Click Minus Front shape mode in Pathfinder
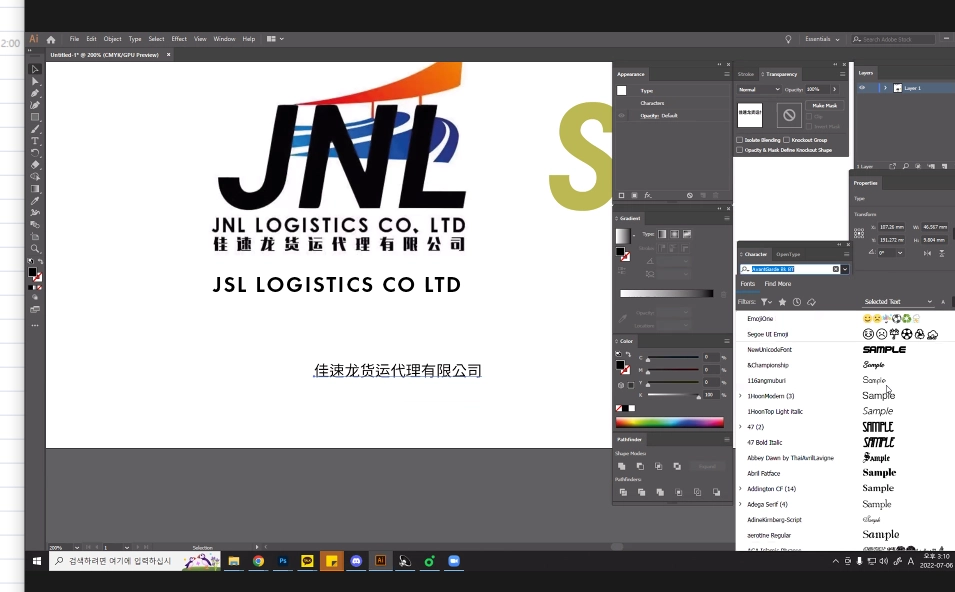Image resolution: width=955 pixels, height=592 pixels. click(640, 467)
